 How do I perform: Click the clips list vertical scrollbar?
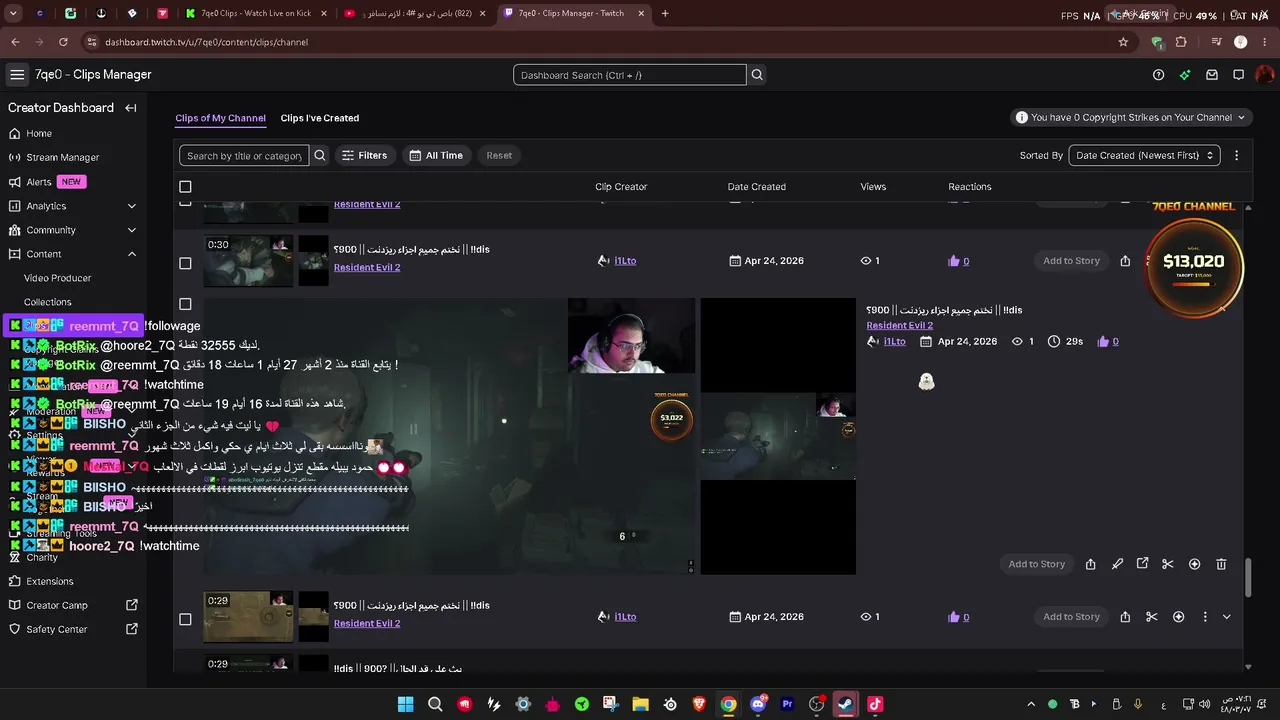pos(1248,578)
